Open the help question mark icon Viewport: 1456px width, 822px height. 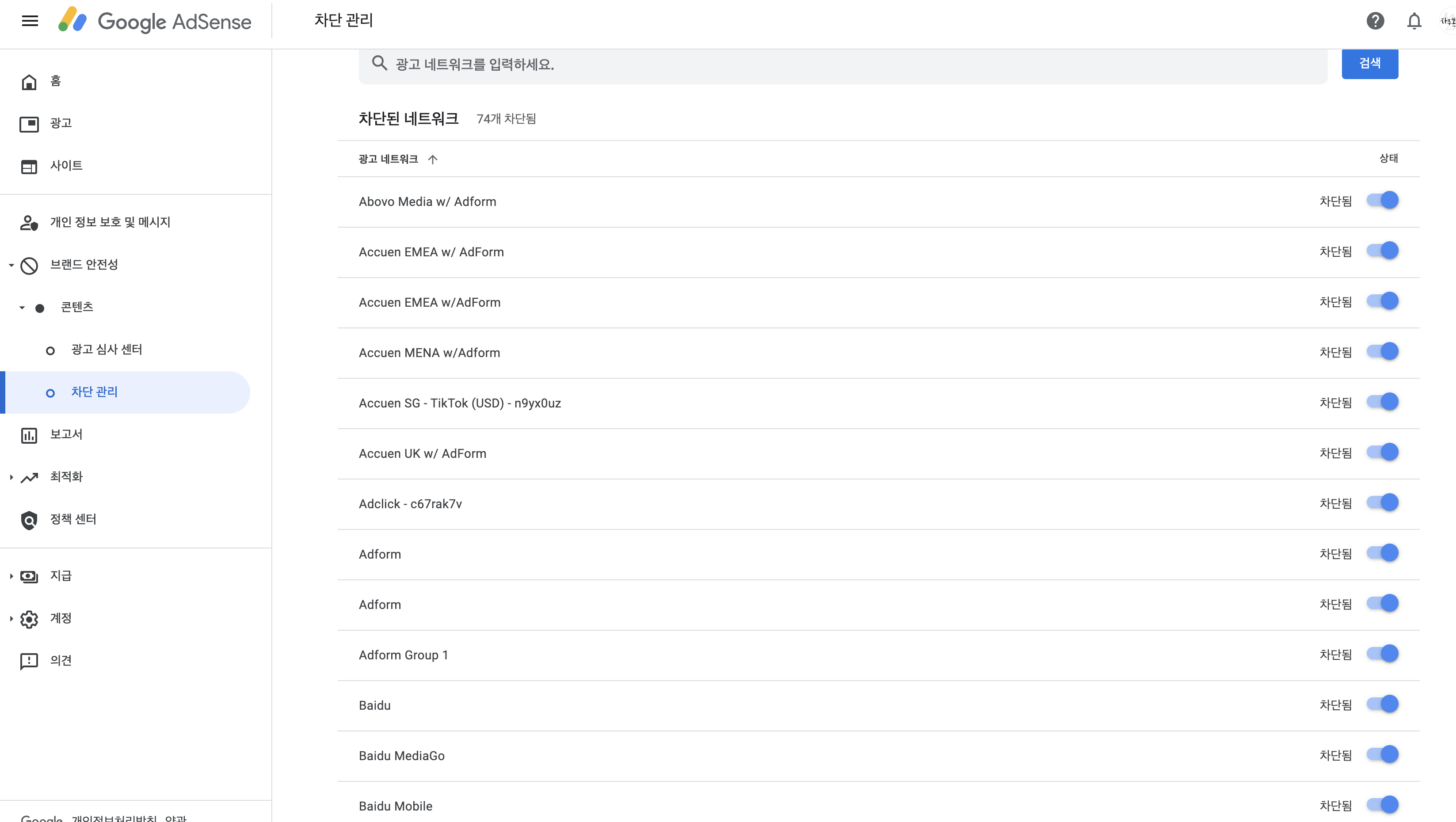click(x=1375, y=21)
